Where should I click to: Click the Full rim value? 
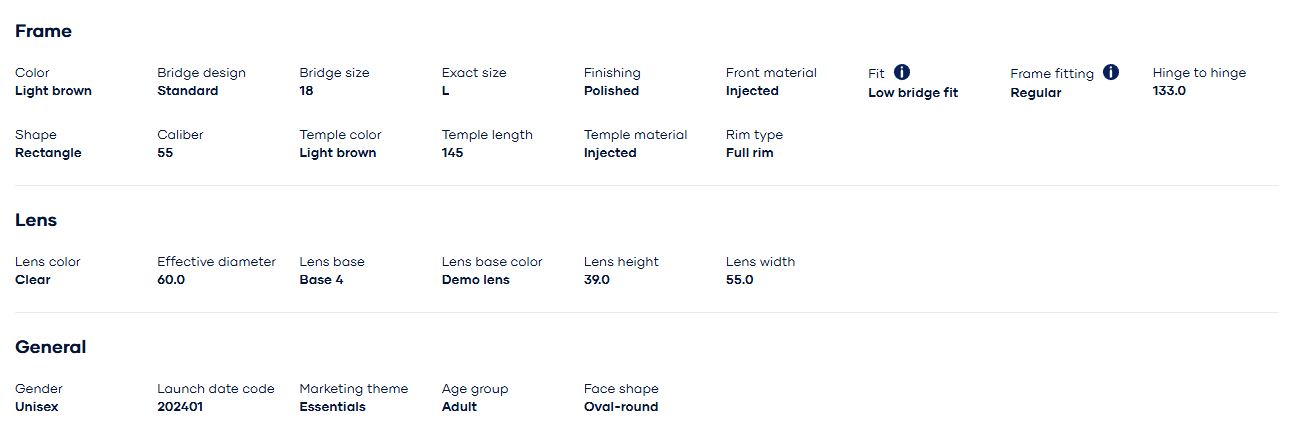(750, 153)
